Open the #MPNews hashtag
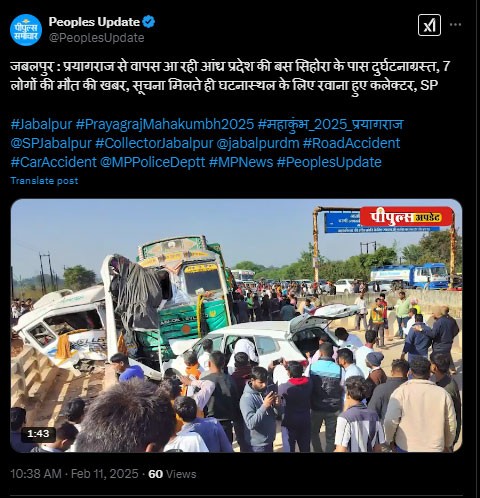Viewport: 480px width, 498px height. [241, 162]
